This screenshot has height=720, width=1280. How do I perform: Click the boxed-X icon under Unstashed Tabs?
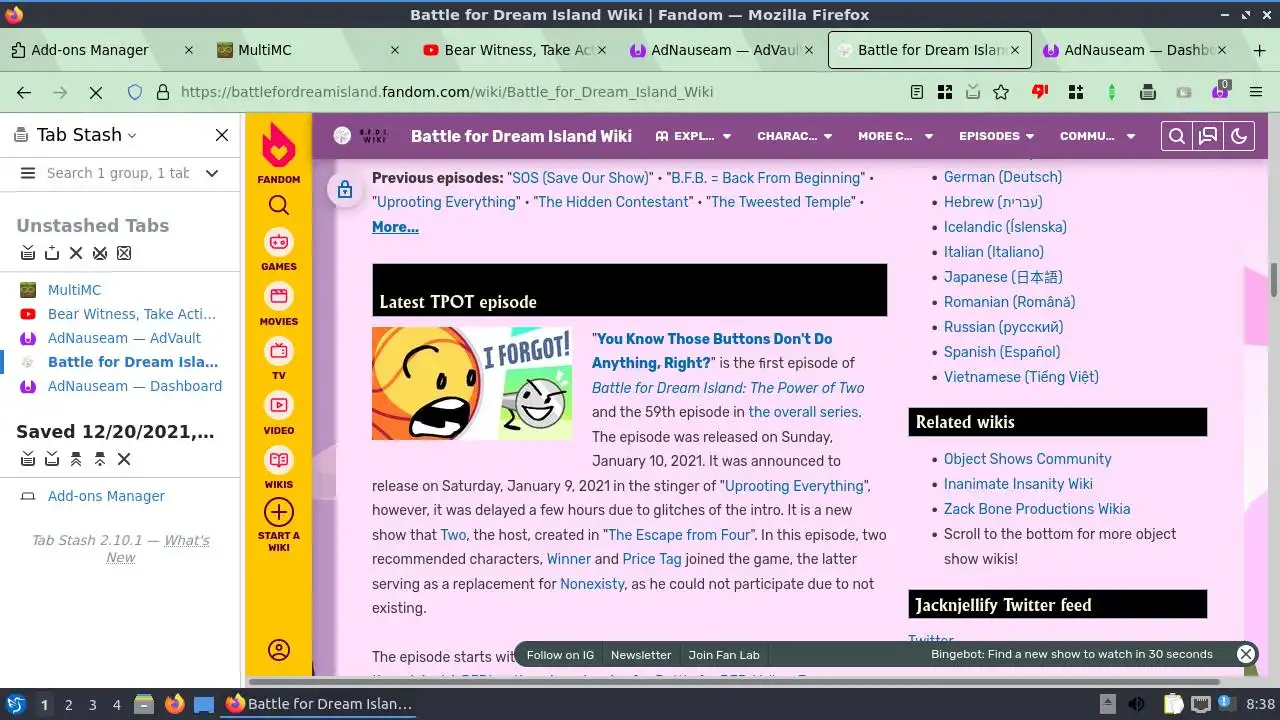click(124, 253)
